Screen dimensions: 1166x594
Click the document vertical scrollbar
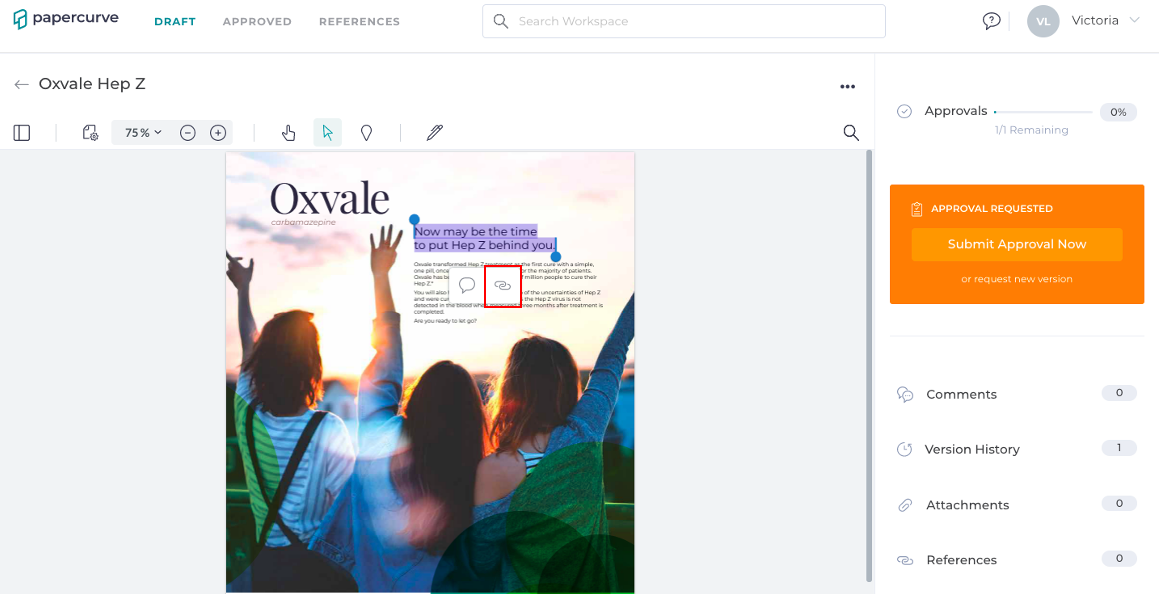[869, 366]
